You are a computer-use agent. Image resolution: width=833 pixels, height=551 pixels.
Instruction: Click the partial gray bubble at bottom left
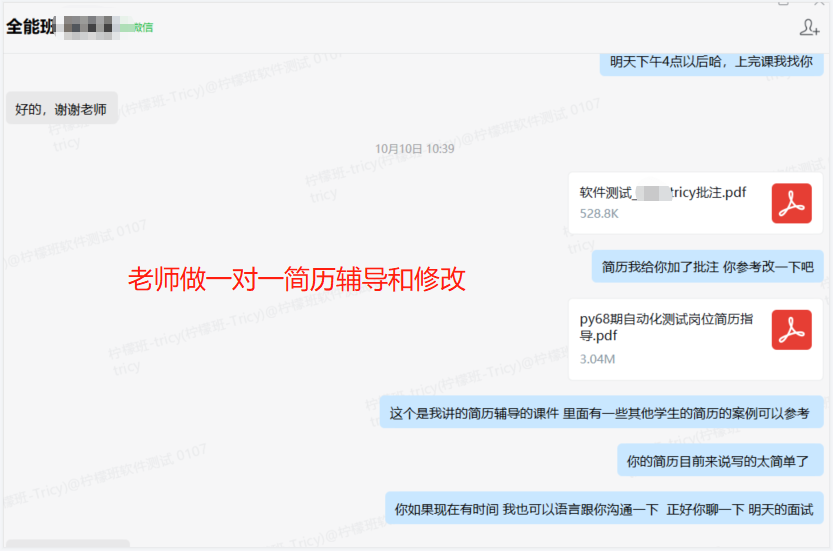click(x=68, y=545)
